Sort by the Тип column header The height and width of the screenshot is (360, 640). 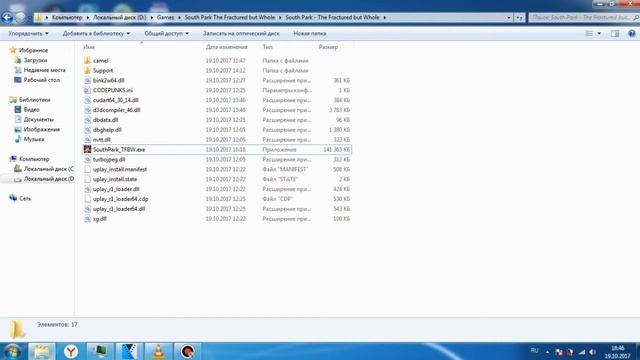tap(267, 47)
